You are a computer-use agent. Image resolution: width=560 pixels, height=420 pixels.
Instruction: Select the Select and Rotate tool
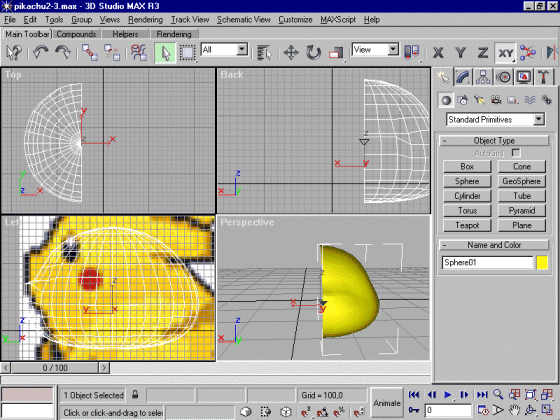313,52
